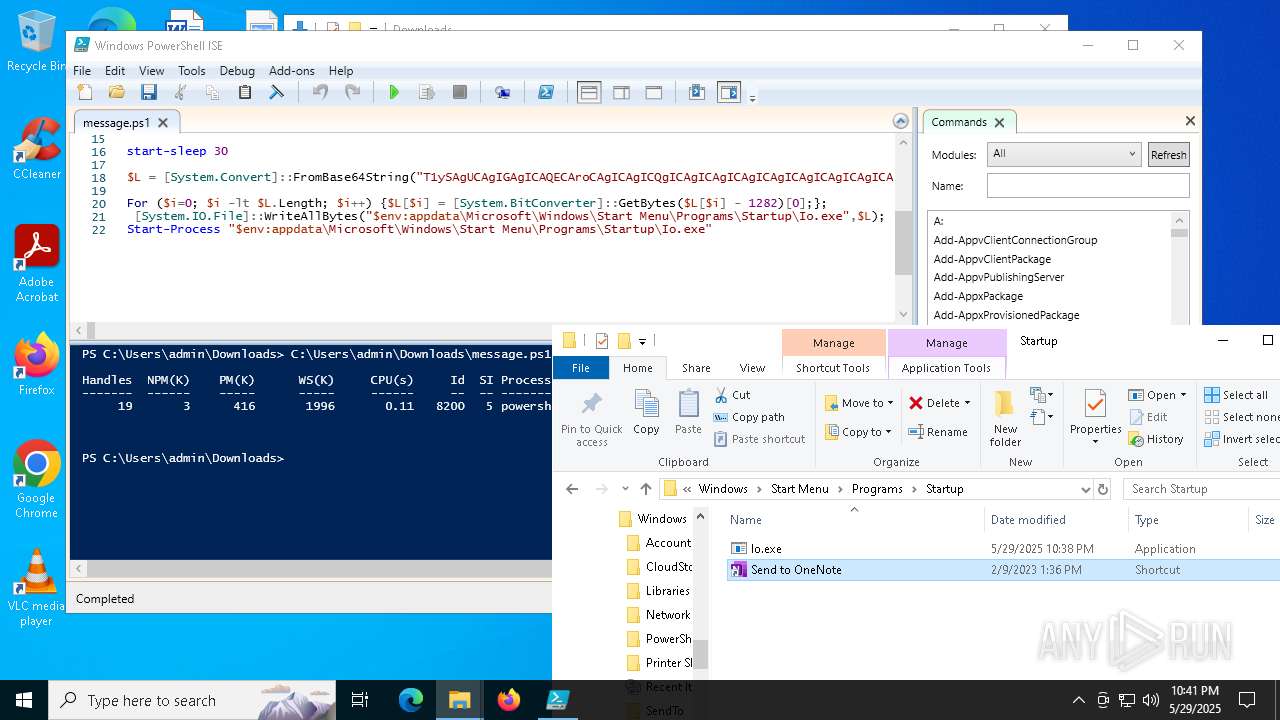1280x720 pixels.
Task: Click the Open script folder icon in ISE
Action: pyautogui.click(x=117, y=93)
